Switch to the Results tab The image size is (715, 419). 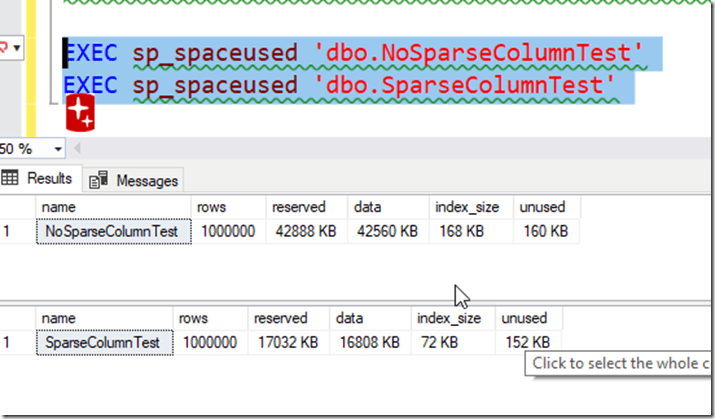(x=38, y=179)
